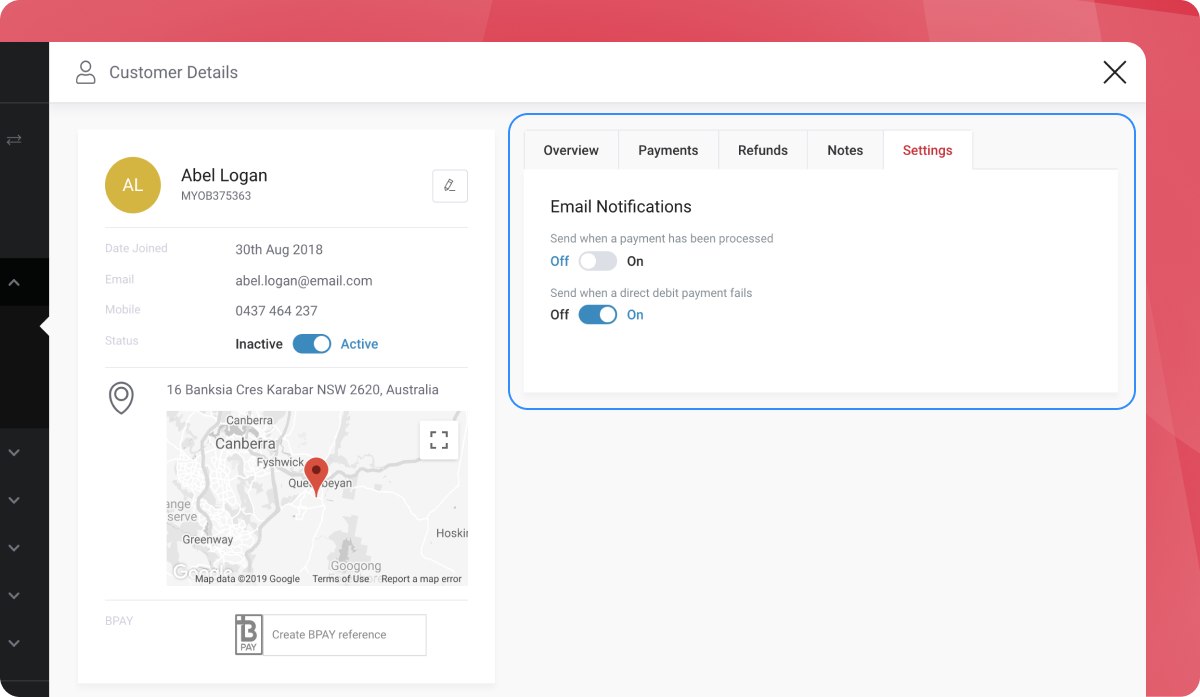Click the Canberra area map thumbnail
The width and height of the screenshot is (1200, 697).
point(316,498)
